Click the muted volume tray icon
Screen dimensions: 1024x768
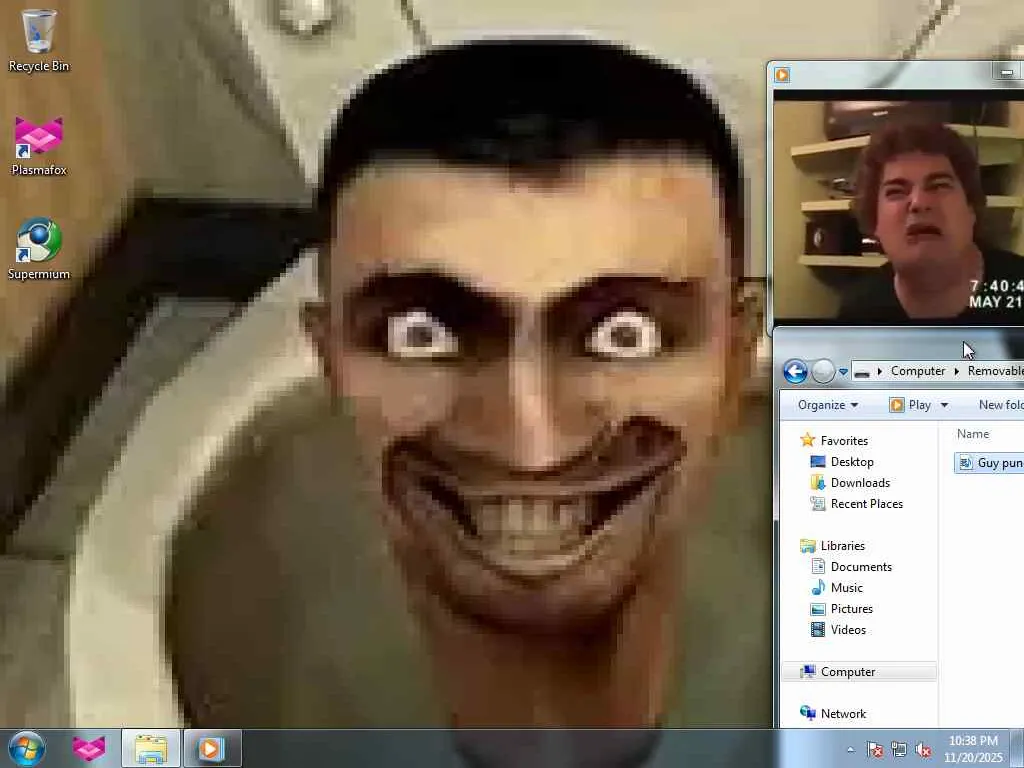[x=923, y=750]
